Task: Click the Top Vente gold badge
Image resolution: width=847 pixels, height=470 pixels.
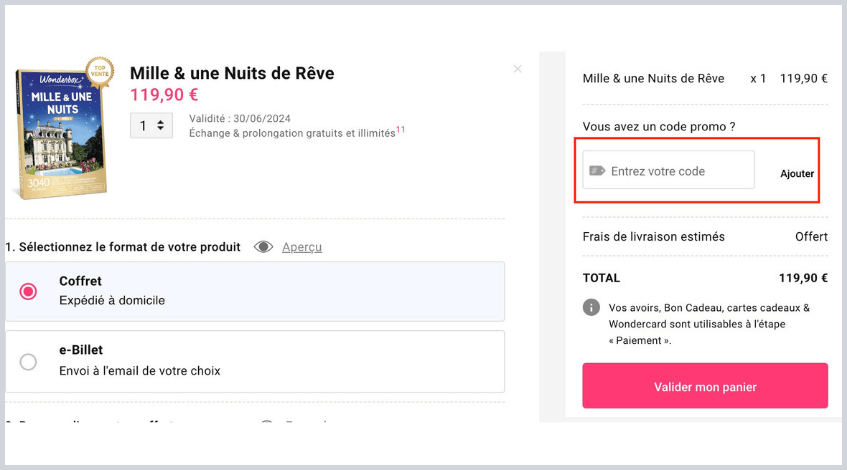Action: pos(100,71)
